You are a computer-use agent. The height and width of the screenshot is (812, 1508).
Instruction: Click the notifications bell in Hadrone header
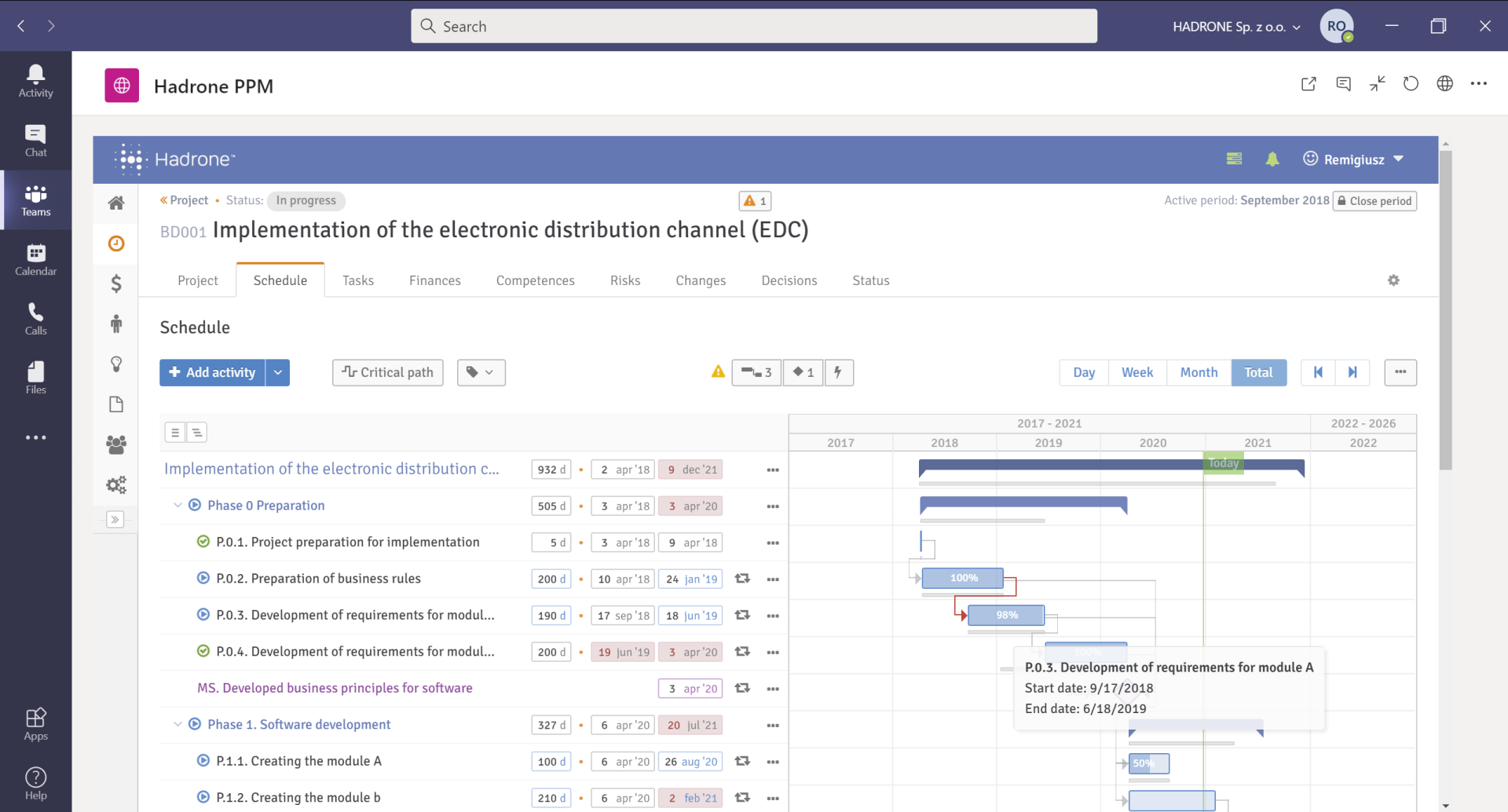pos(1272,159)
